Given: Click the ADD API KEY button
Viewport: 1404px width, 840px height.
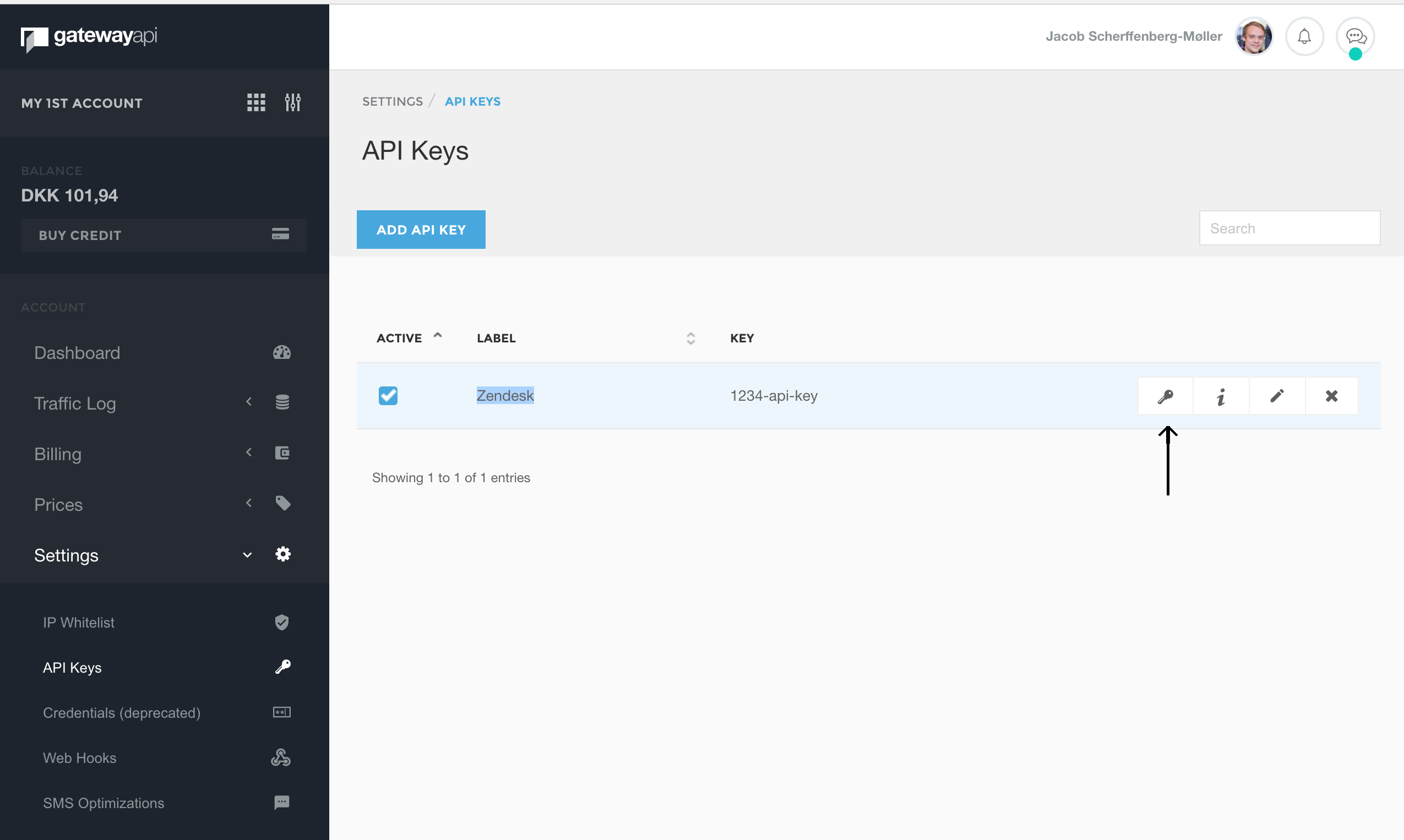Looking at the screenshot, I should (x=421, y=229).
